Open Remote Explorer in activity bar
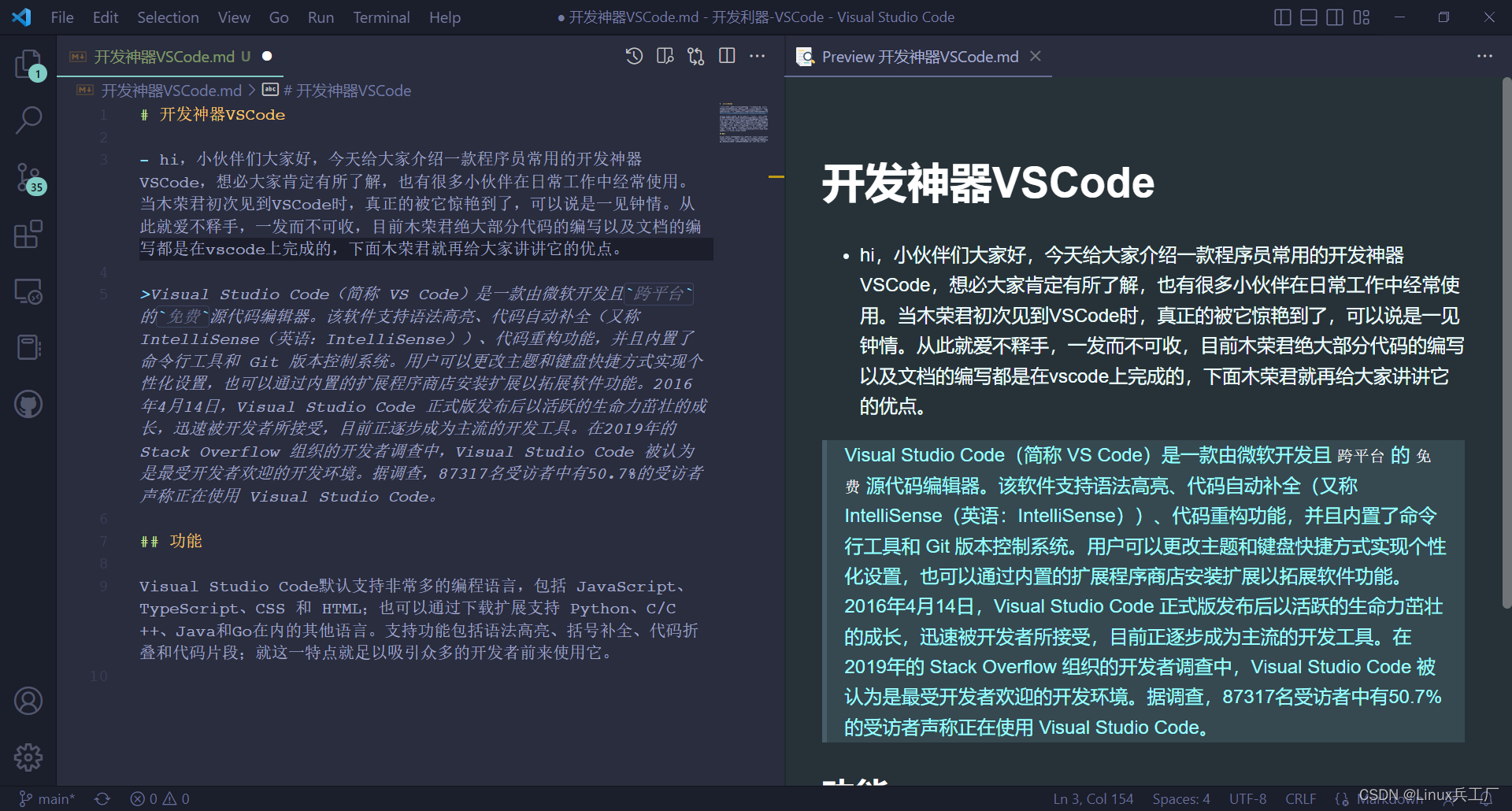1512x811 pixels. (x=28, y=291)
